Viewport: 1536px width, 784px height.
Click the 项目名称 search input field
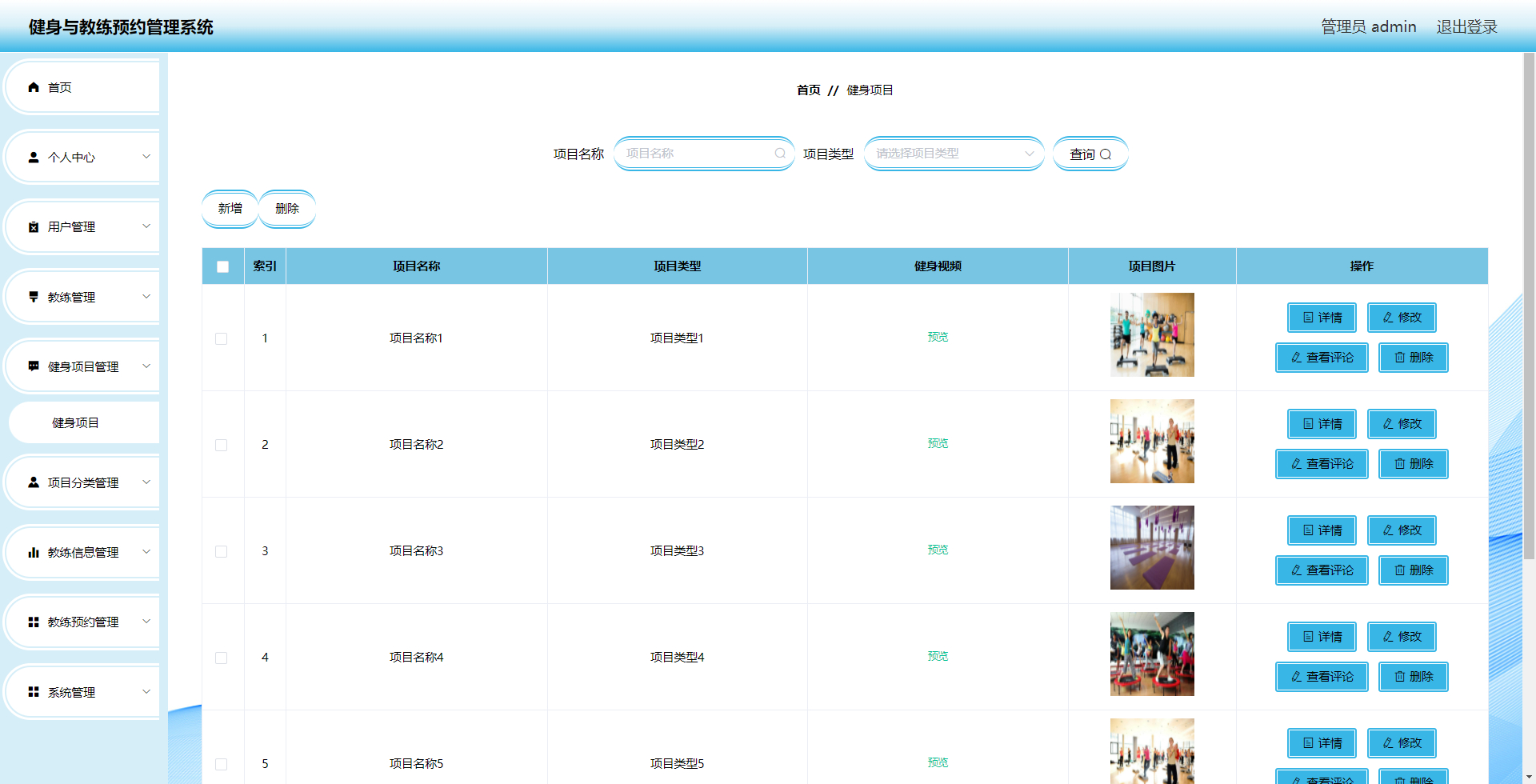pyautogui.click(x=702, y=153)
